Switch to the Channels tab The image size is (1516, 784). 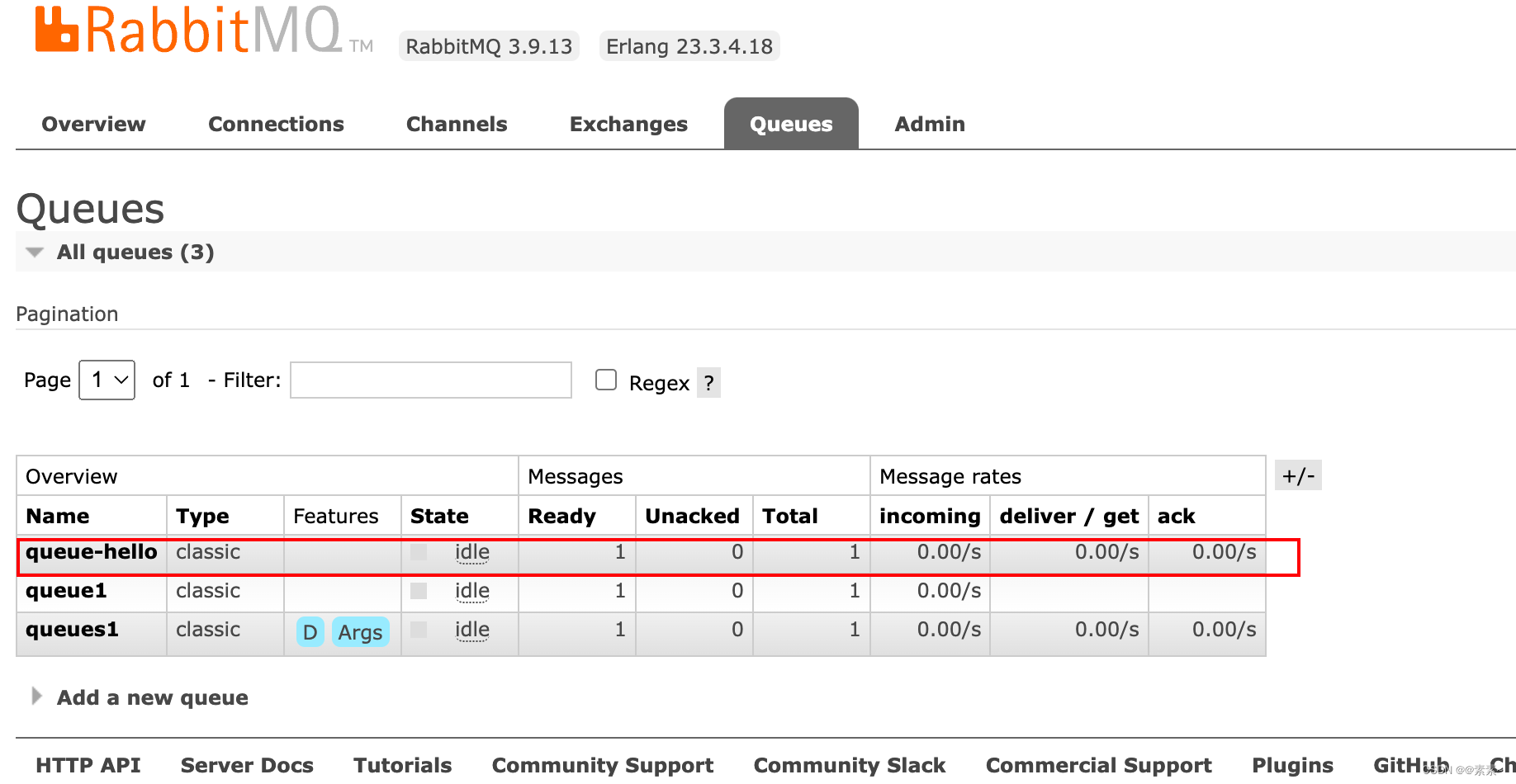457,124
